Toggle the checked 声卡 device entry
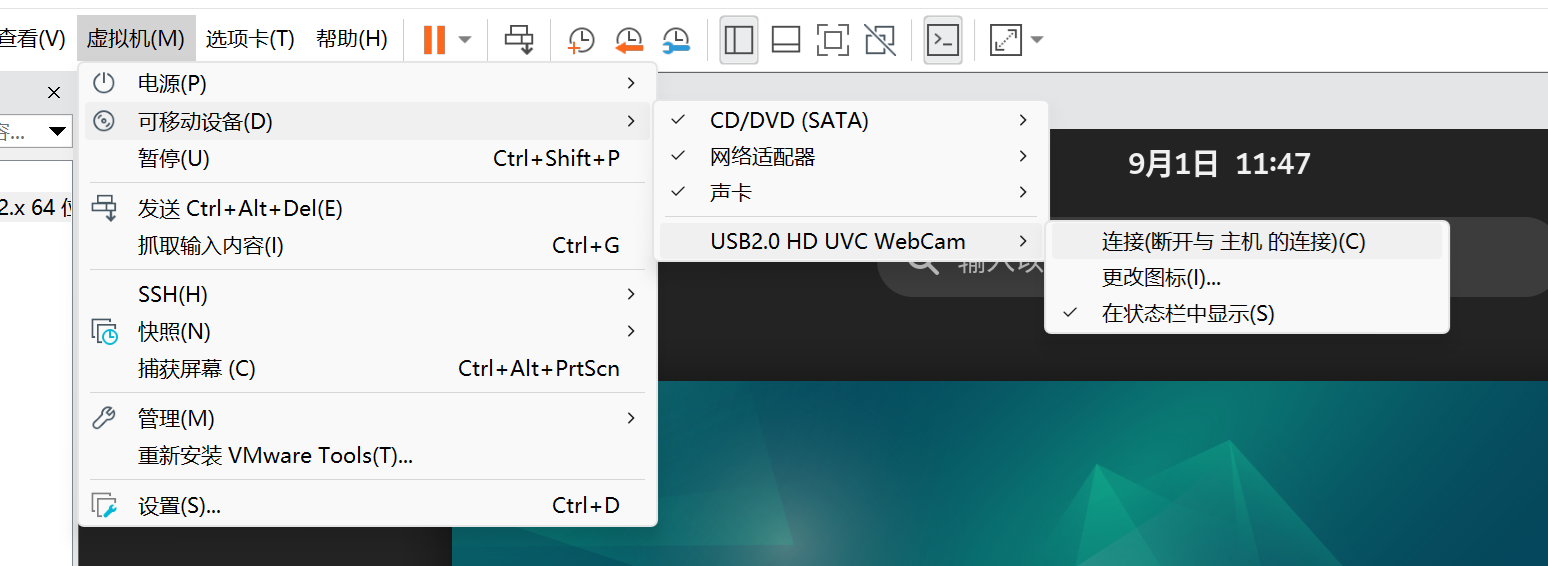This screenshot has height=566, width=1548. click(x=730, y=193)
